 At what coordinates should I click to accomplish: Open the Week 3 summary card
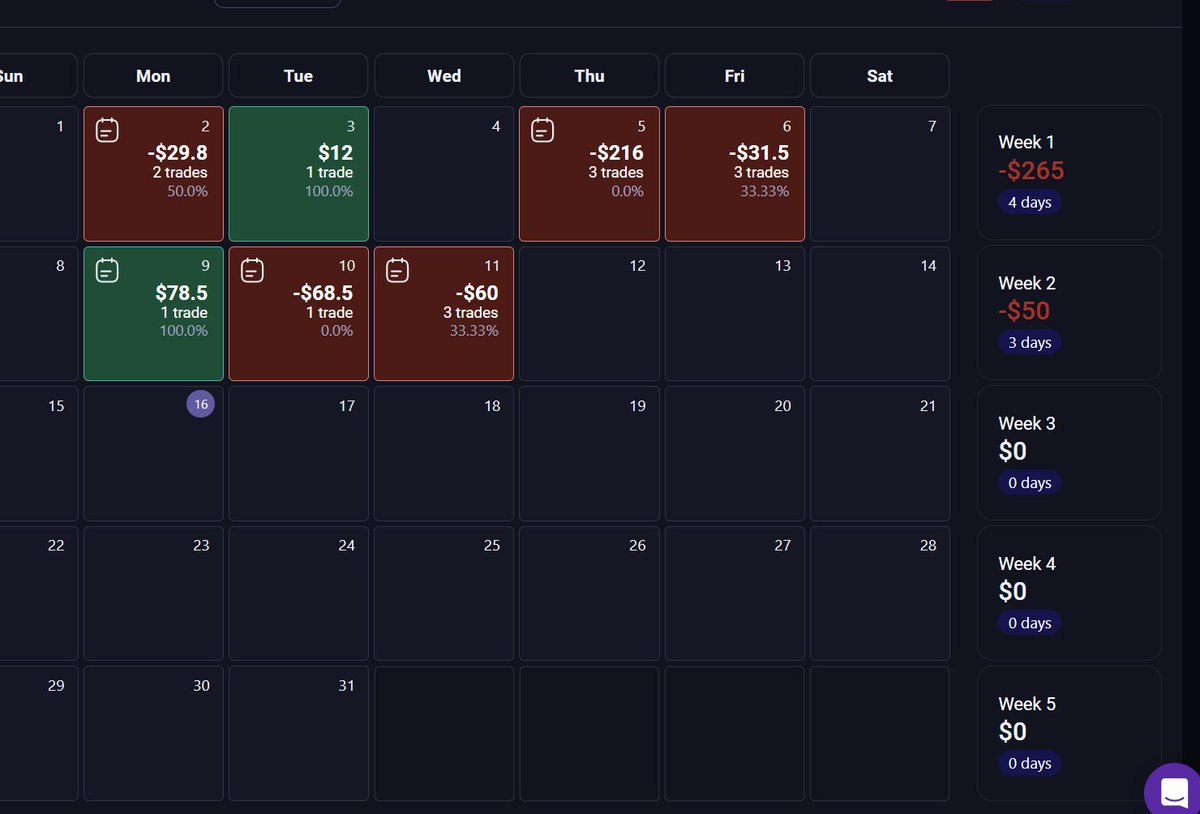(x=1069, y=452)
